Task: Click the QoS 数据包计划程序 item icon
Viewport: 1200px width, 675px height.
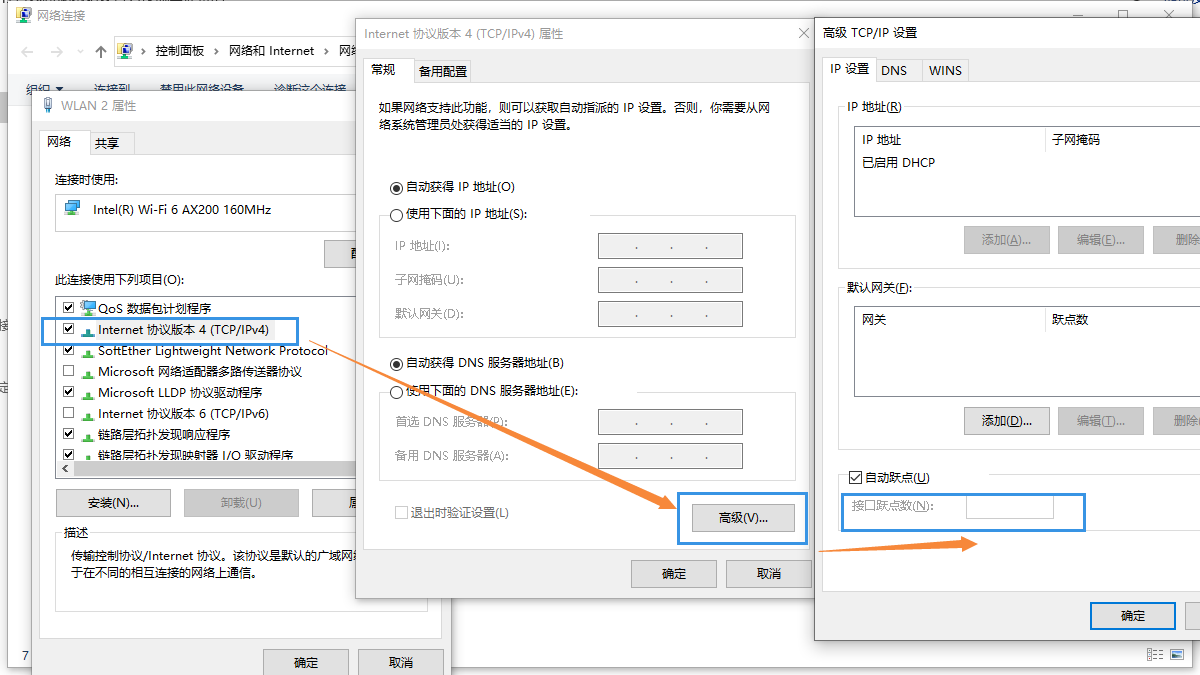Action: 87,308
